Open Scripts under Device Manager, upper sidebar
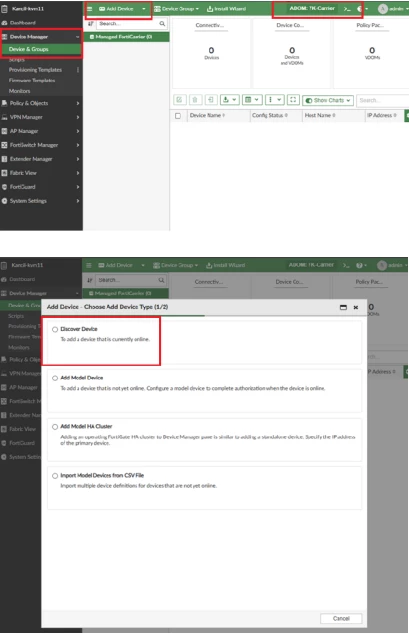The height and width of the screenshot is (634, 409). [x=17, y=60]
